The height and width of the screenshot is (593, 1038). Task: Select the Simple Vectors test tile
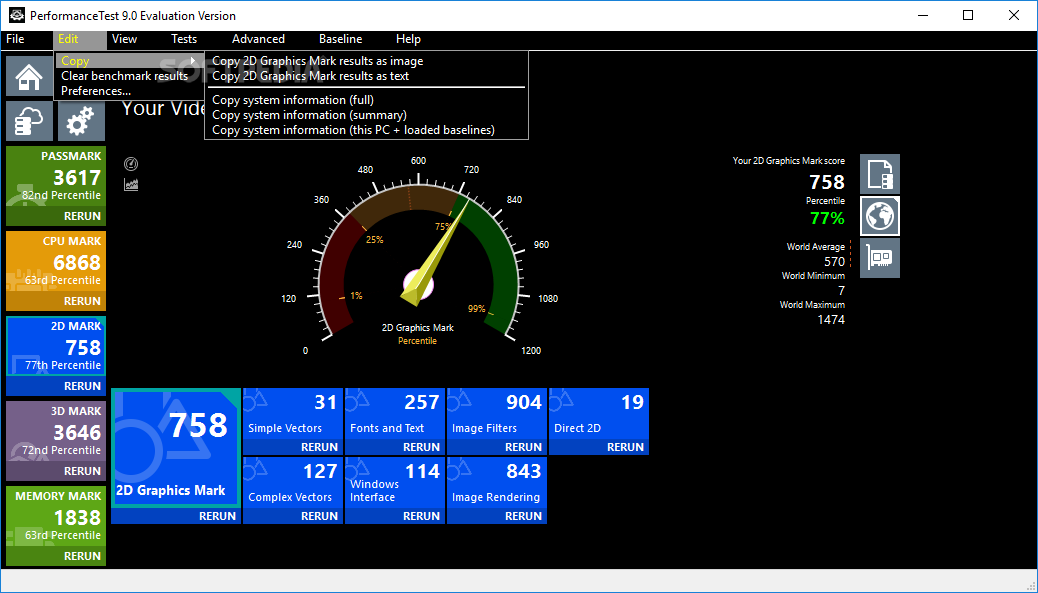coord(293,414)
